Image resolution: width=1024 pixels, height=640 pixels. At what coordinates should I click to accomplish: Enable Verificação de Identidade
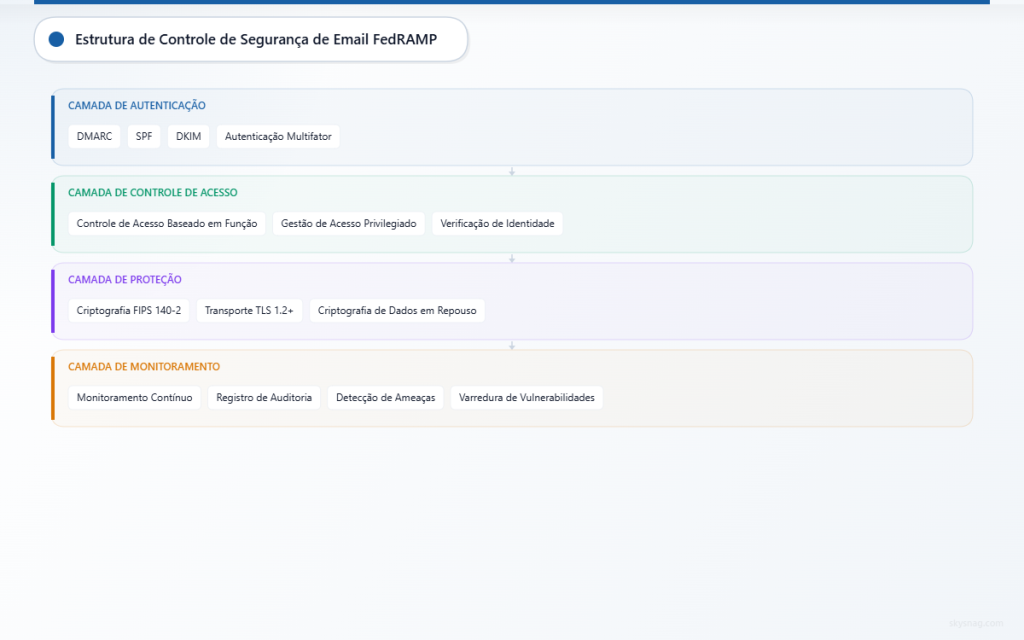tap(497, 223)
